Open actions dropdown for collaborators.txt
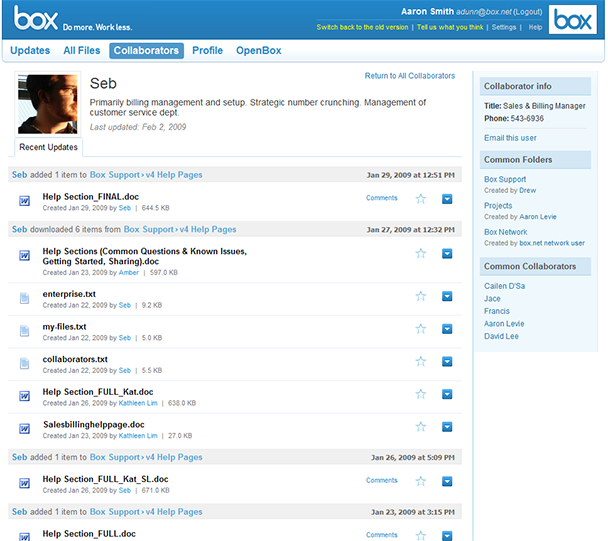The width and height of the screenshot is (608, 541). [447, 361]
